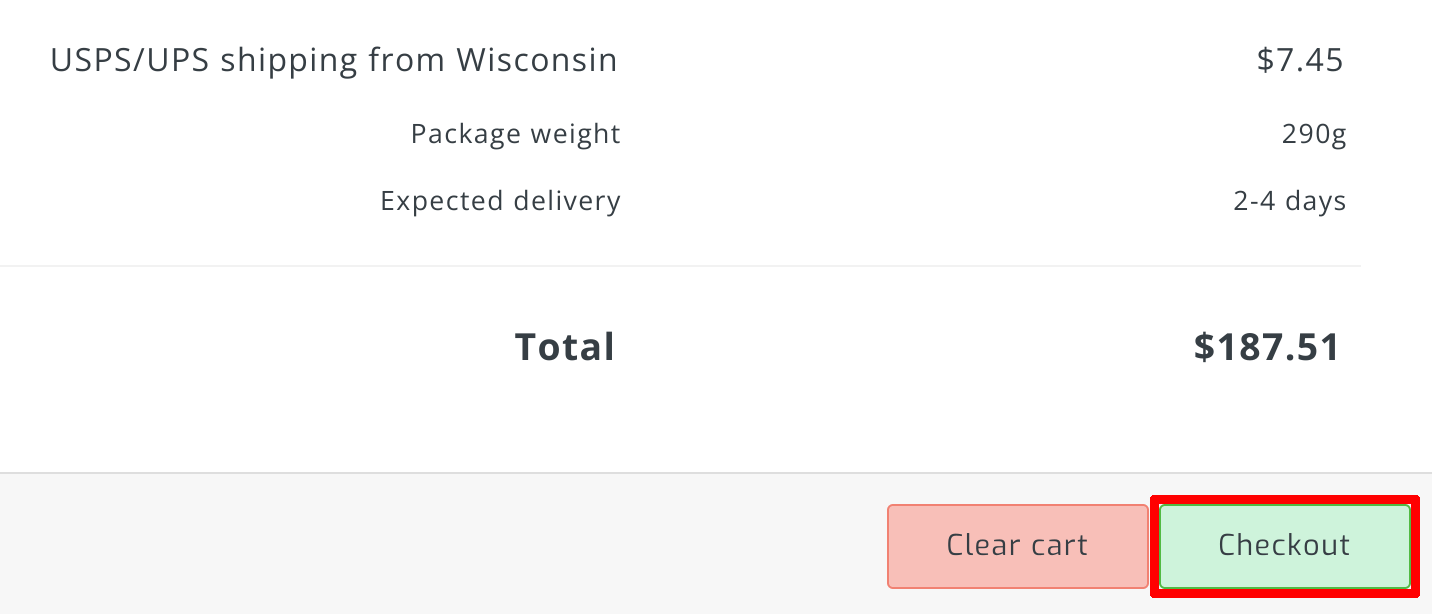The width and height of the screenshot is (1432, 614).
Task: Select the 290g weight value
Action: click(1314, 134)
